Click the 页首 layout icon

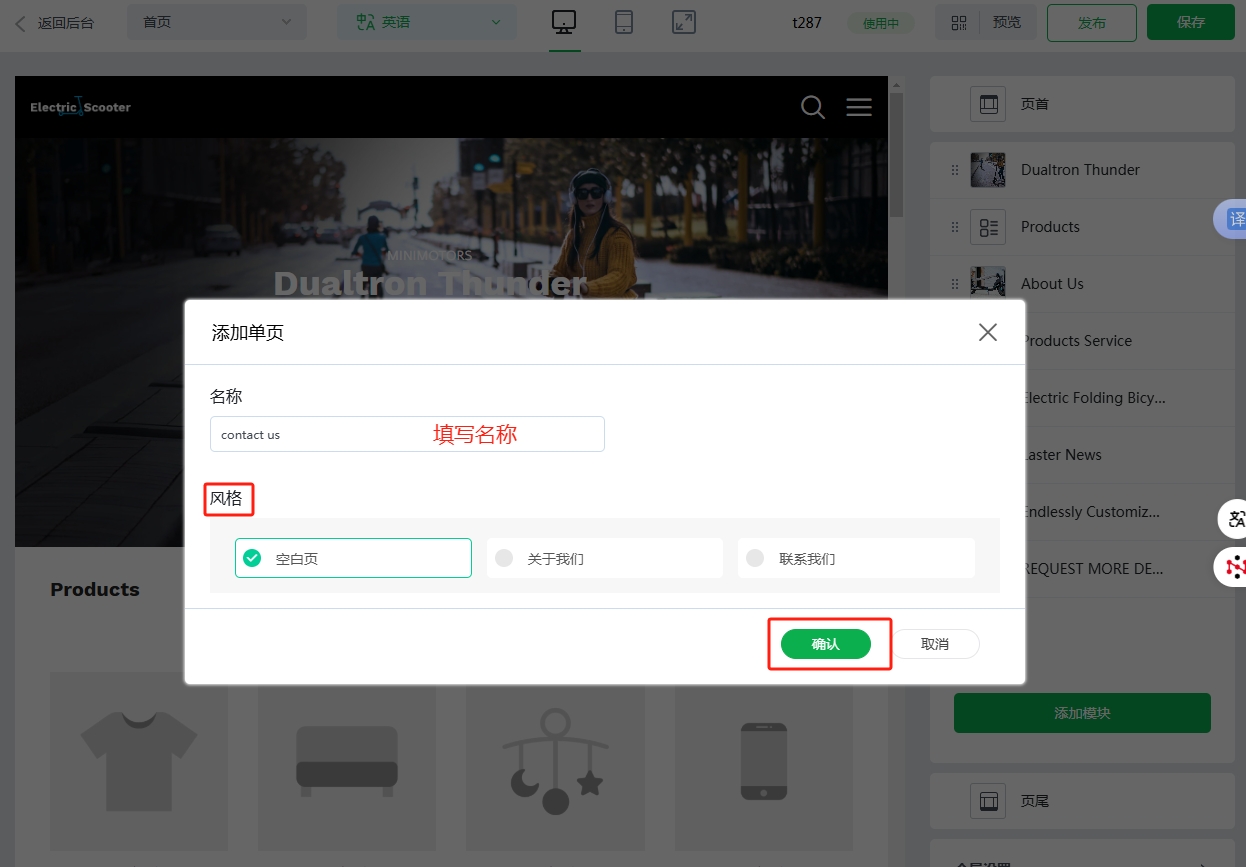click(988, 104)
